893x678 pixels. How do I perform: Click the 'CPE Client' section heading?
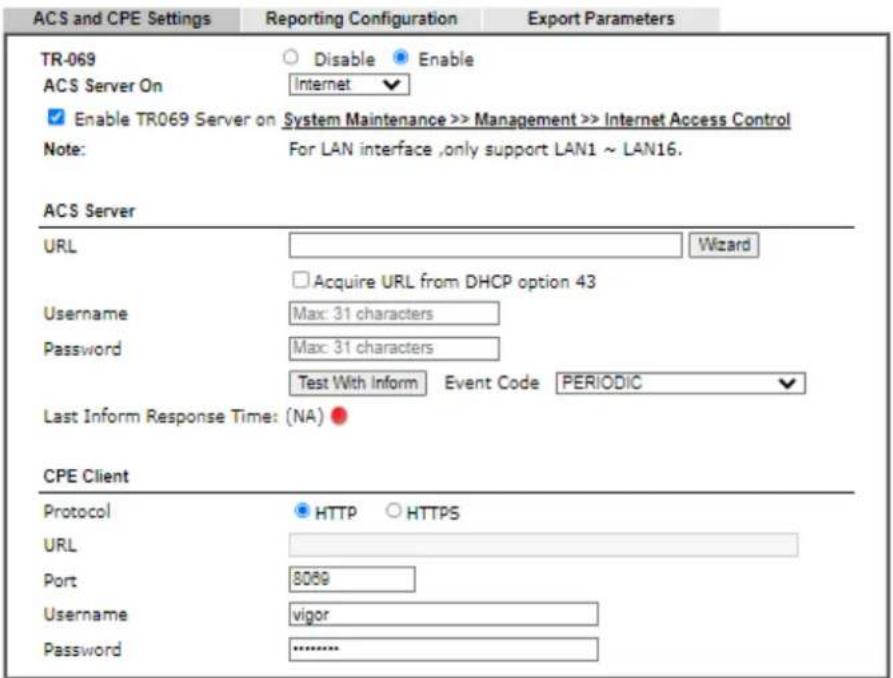tap(86, 476)
